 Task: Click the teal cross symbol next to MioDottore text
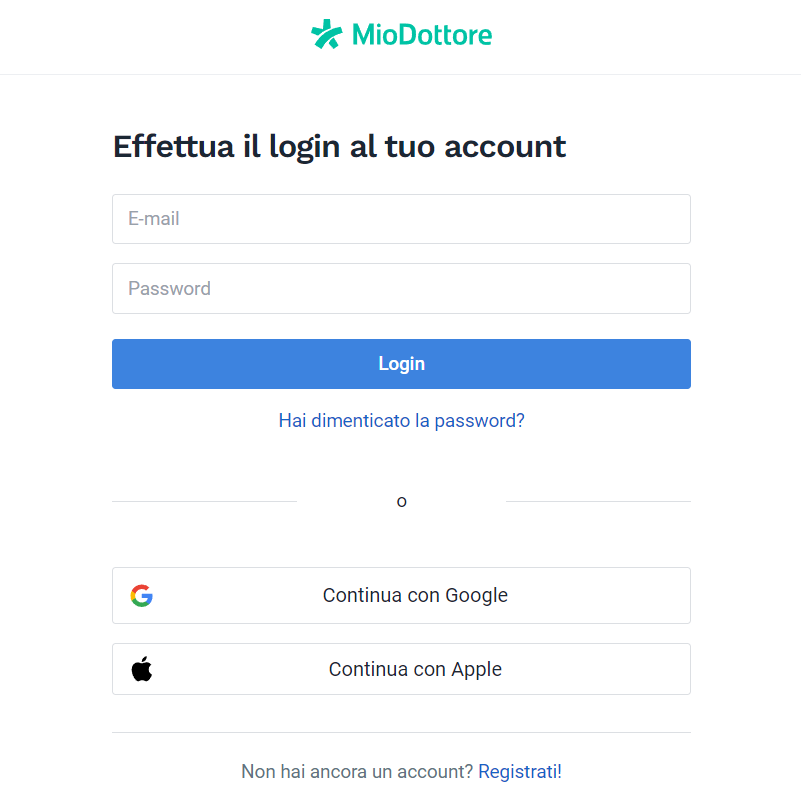(x=324, y=34)
